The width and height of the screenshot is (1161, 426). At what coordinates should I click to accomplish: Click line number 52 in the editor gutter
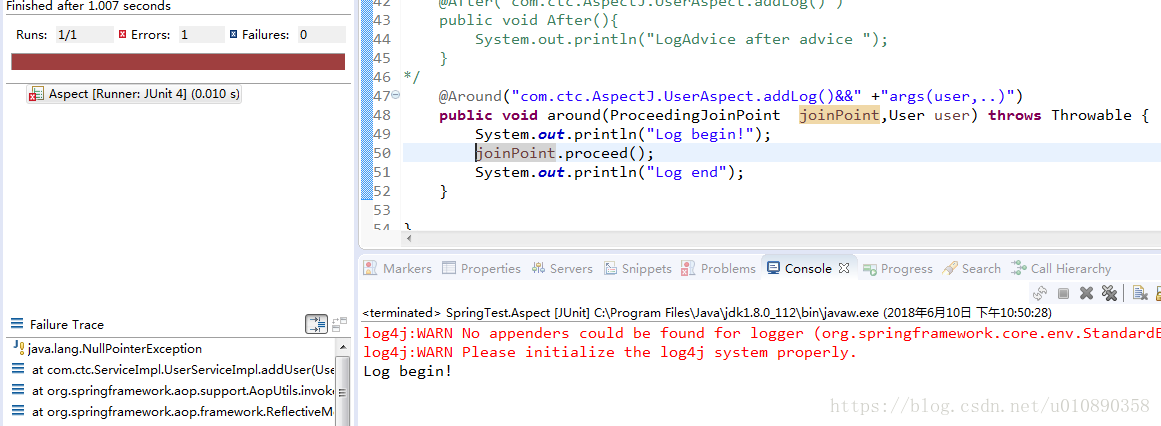coord(382,191)
